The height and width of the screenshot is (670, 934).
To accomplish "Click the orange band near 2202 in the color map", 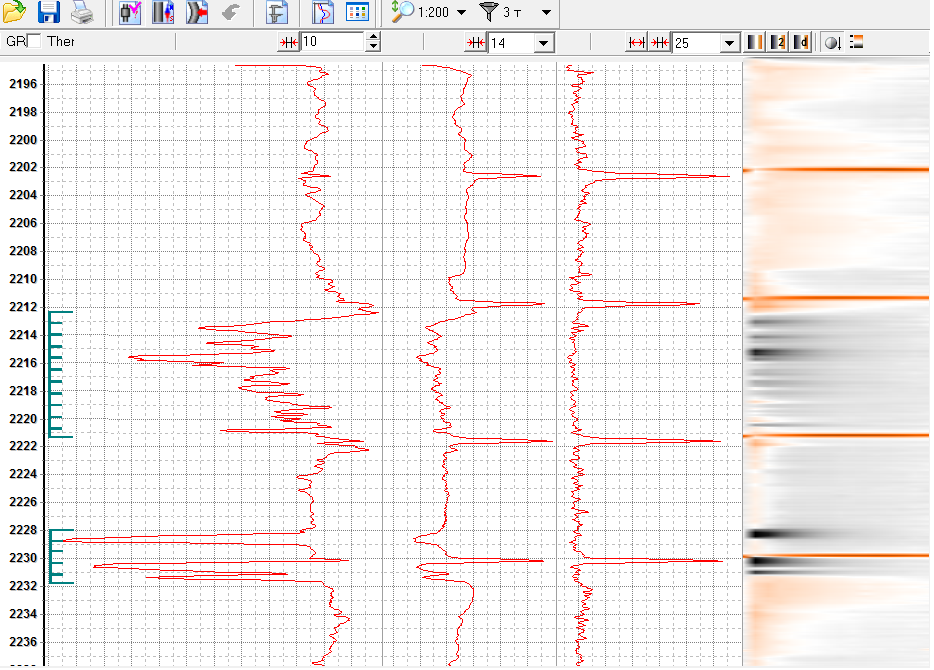I will pyautogui.click(x=836, y=170).
